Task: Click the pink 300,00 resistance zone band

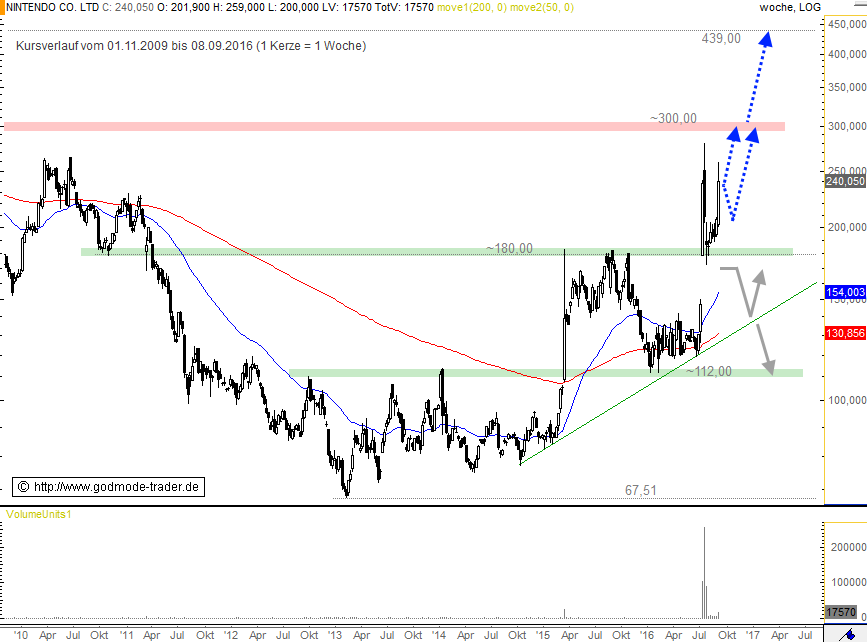Action: (394, 127)
